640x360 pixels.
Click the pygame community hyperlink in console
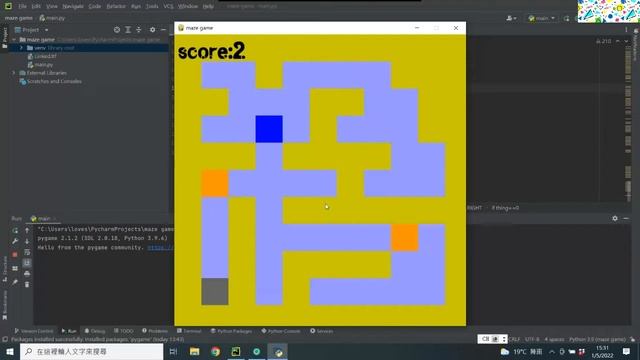pos(161,247)
